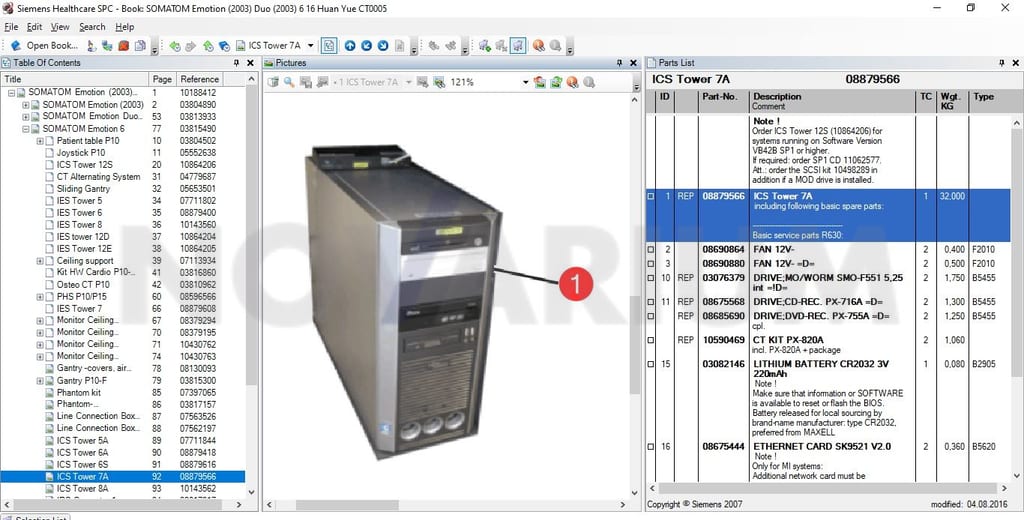Image resolution: width=1024 pixels, height=520 pixels.
Task: Check the box for DRIVE;MO/WORM SMO-F551 row
Action: (650, 278)
